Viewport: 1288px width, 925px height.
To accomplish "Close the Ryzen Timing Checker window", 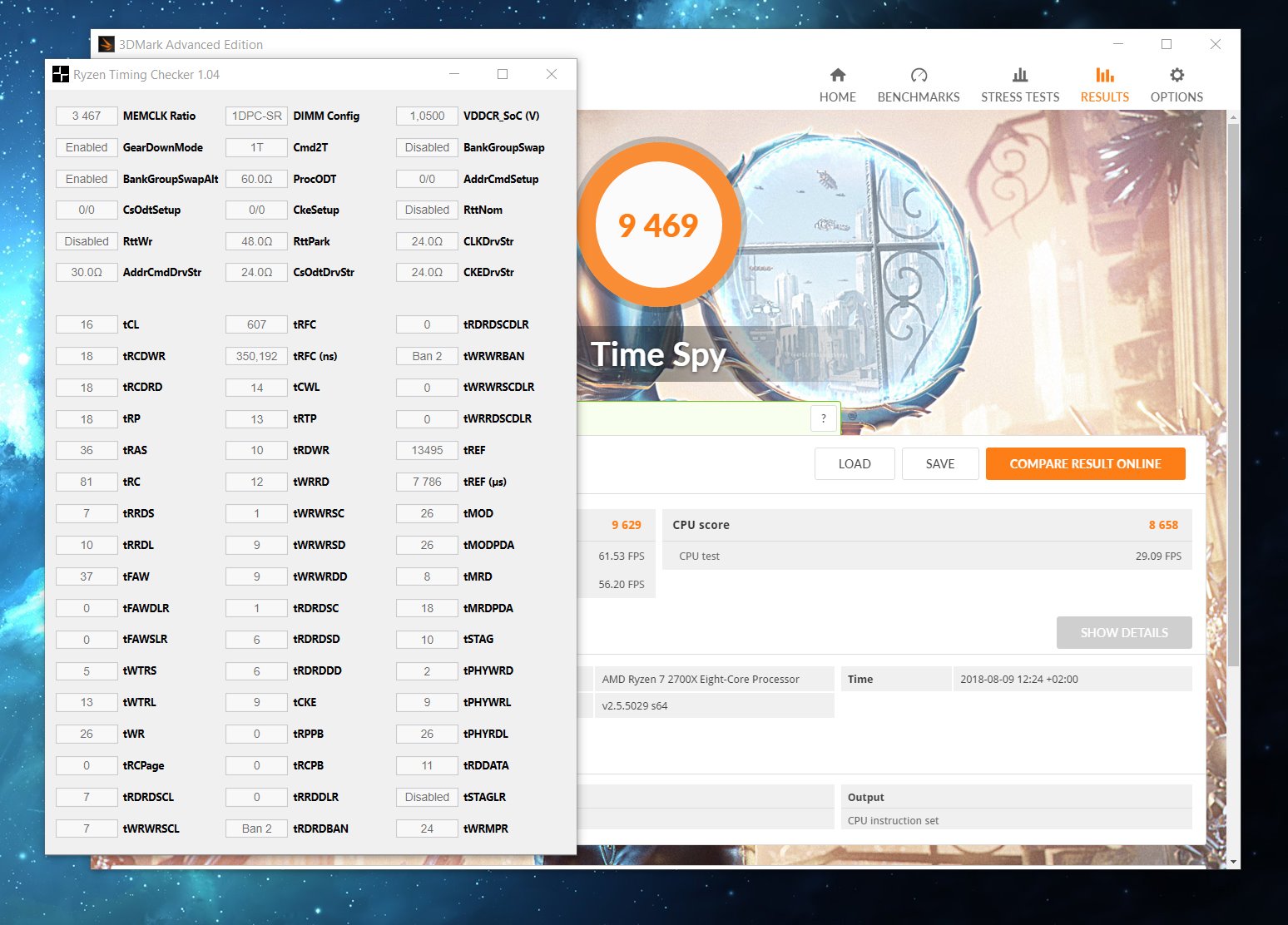I will click(x=552, y=74).
